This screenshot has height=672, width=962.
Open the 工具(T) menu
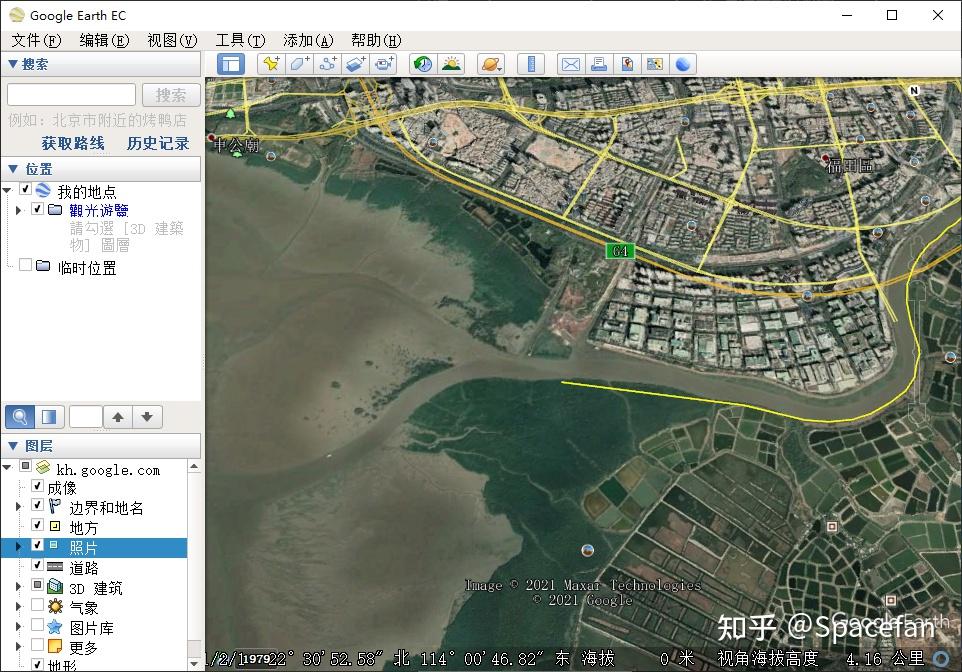click(x=240, y=41)
